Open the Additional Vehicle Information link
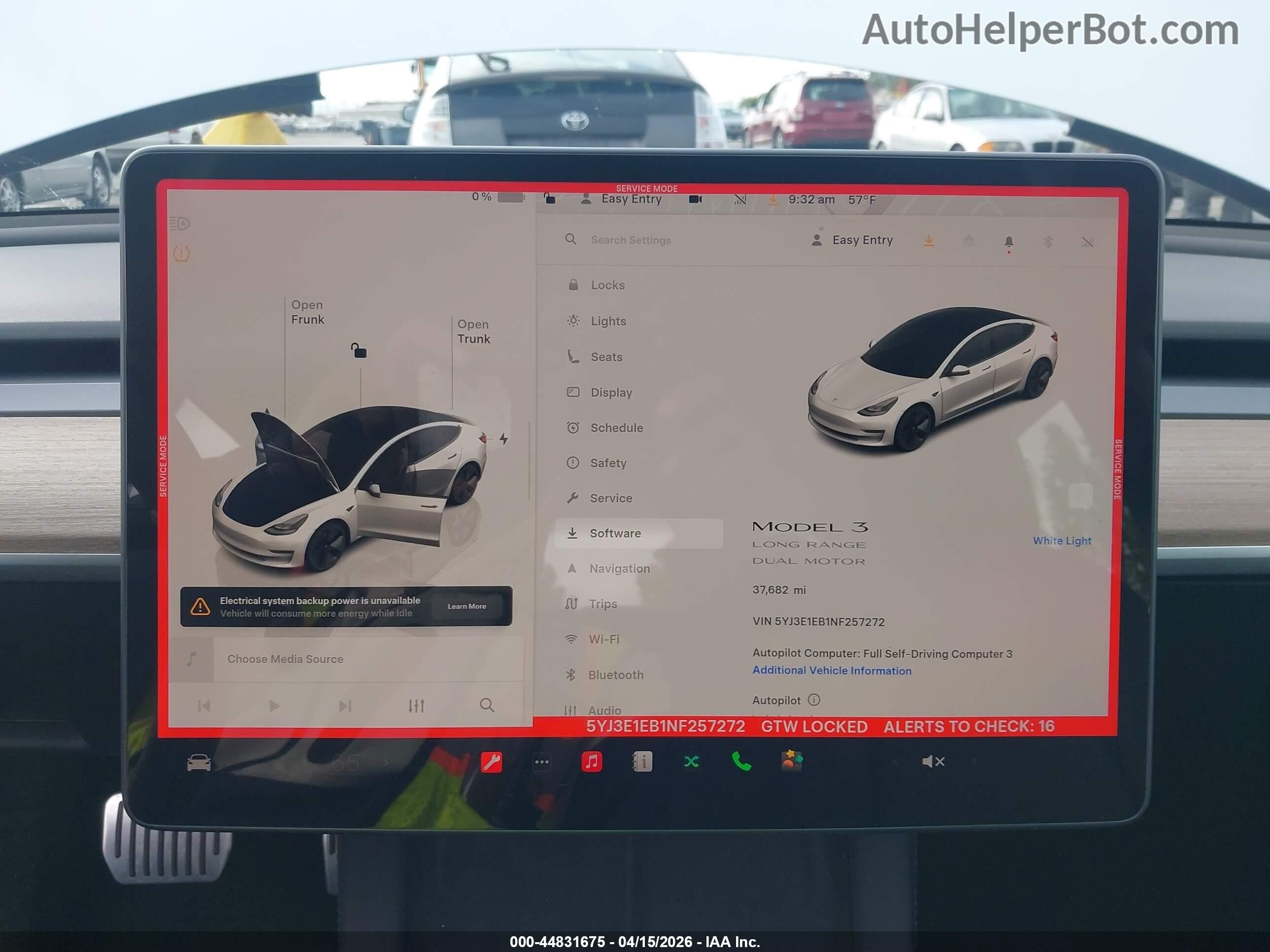1270x952 pixels. click(x=832, y=670)
